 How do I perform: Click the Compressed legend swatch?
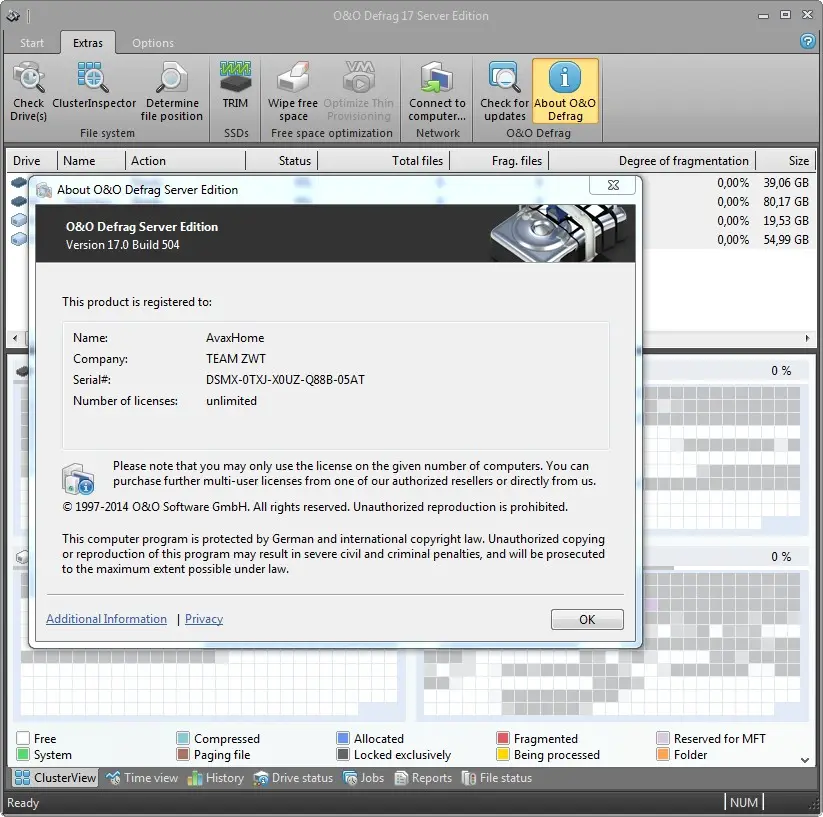pyautogui.click(x=183, y=738)
